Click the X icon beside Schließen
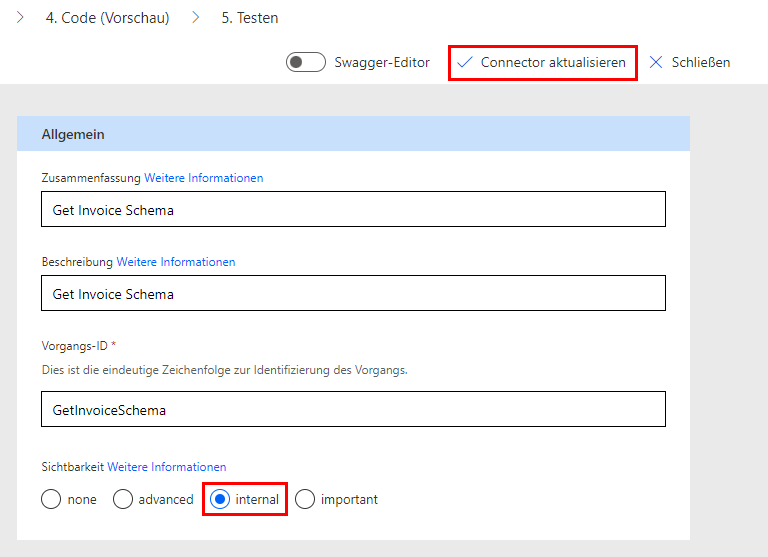The height and width of the screenshot is (557, 768). pyautogui.click(x=656, y=62)
